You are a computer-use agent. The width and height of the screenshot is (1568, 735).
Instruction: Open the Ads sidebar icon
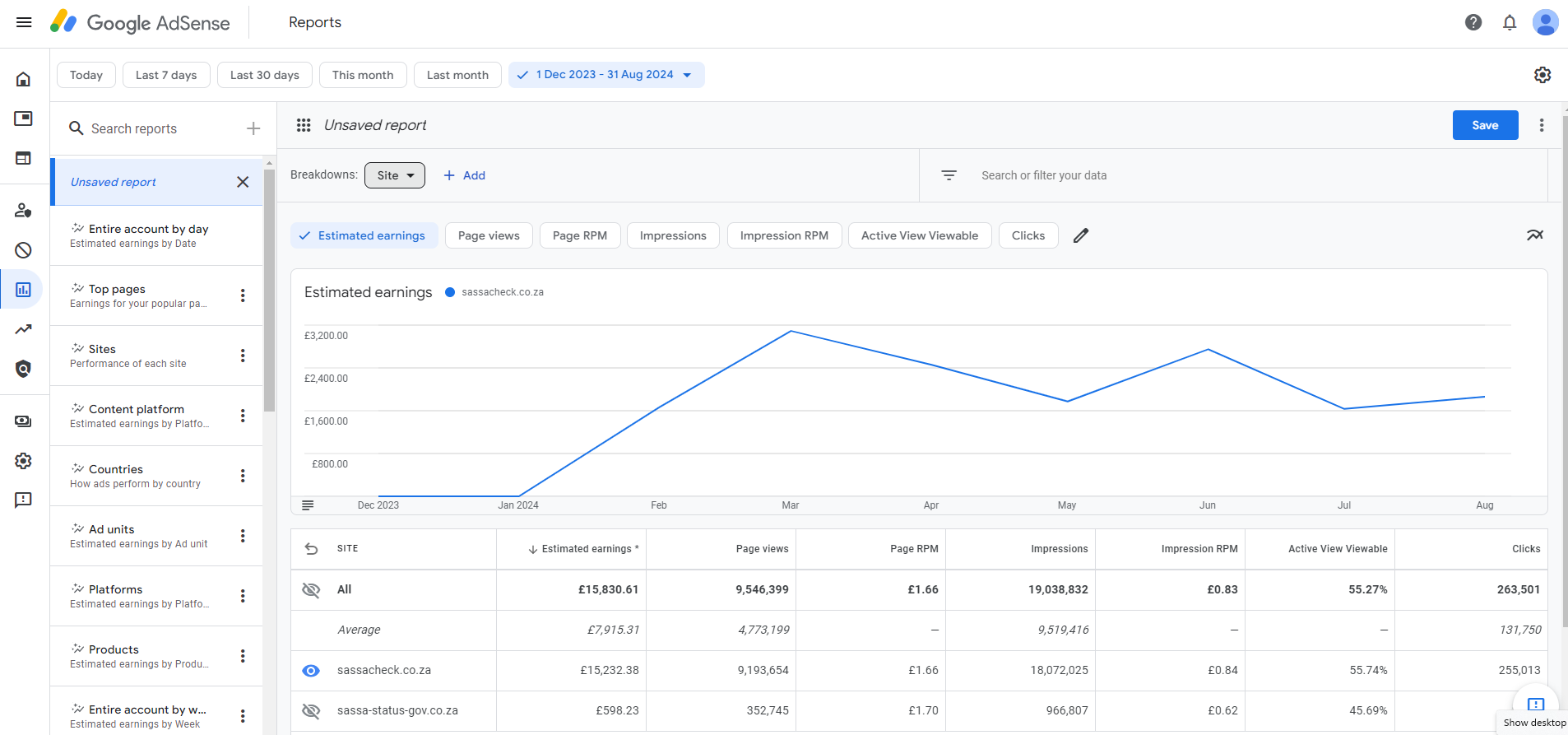(23, 119)
